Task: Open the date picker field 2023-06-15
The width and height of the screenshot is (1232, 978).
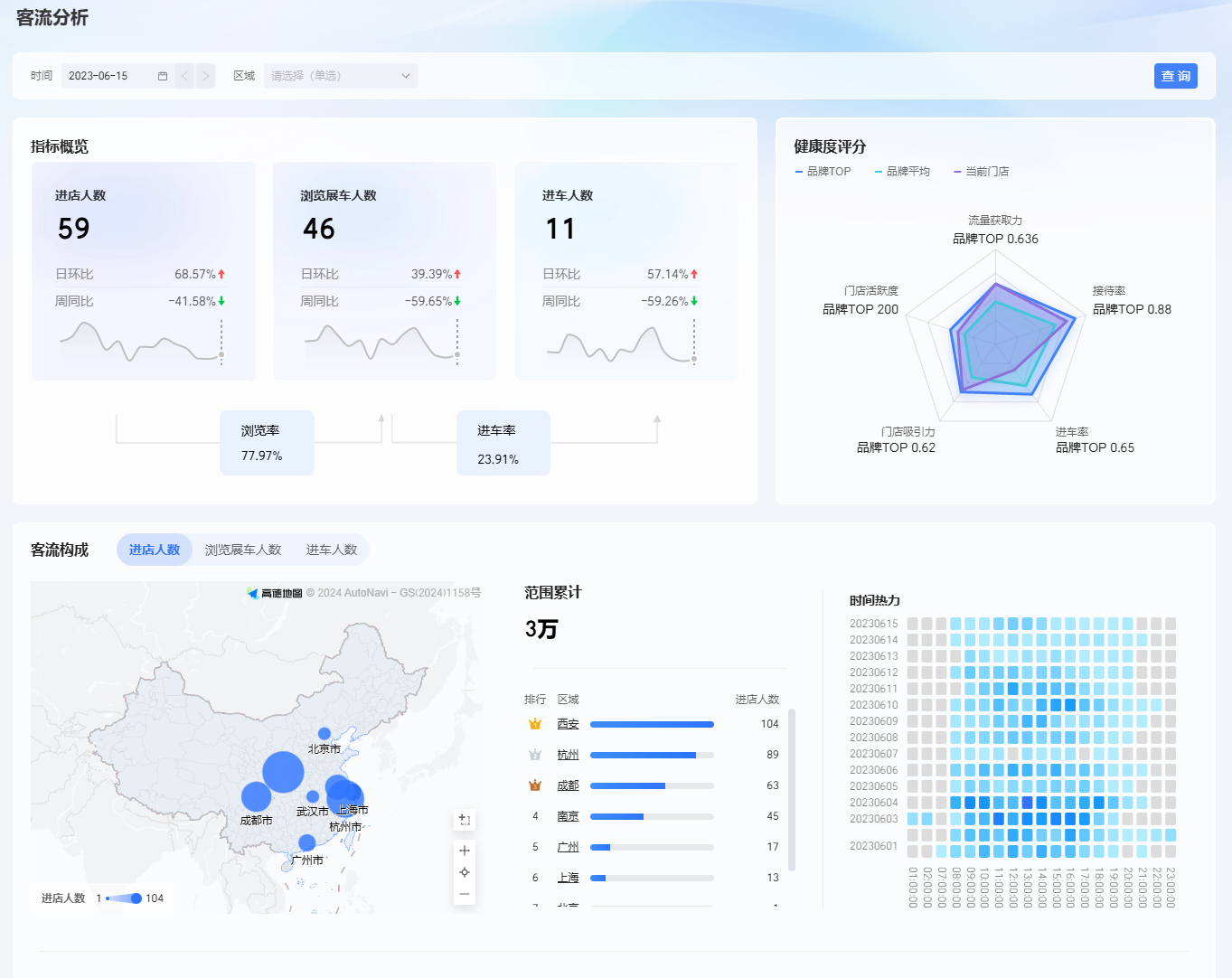Action: 118,76
